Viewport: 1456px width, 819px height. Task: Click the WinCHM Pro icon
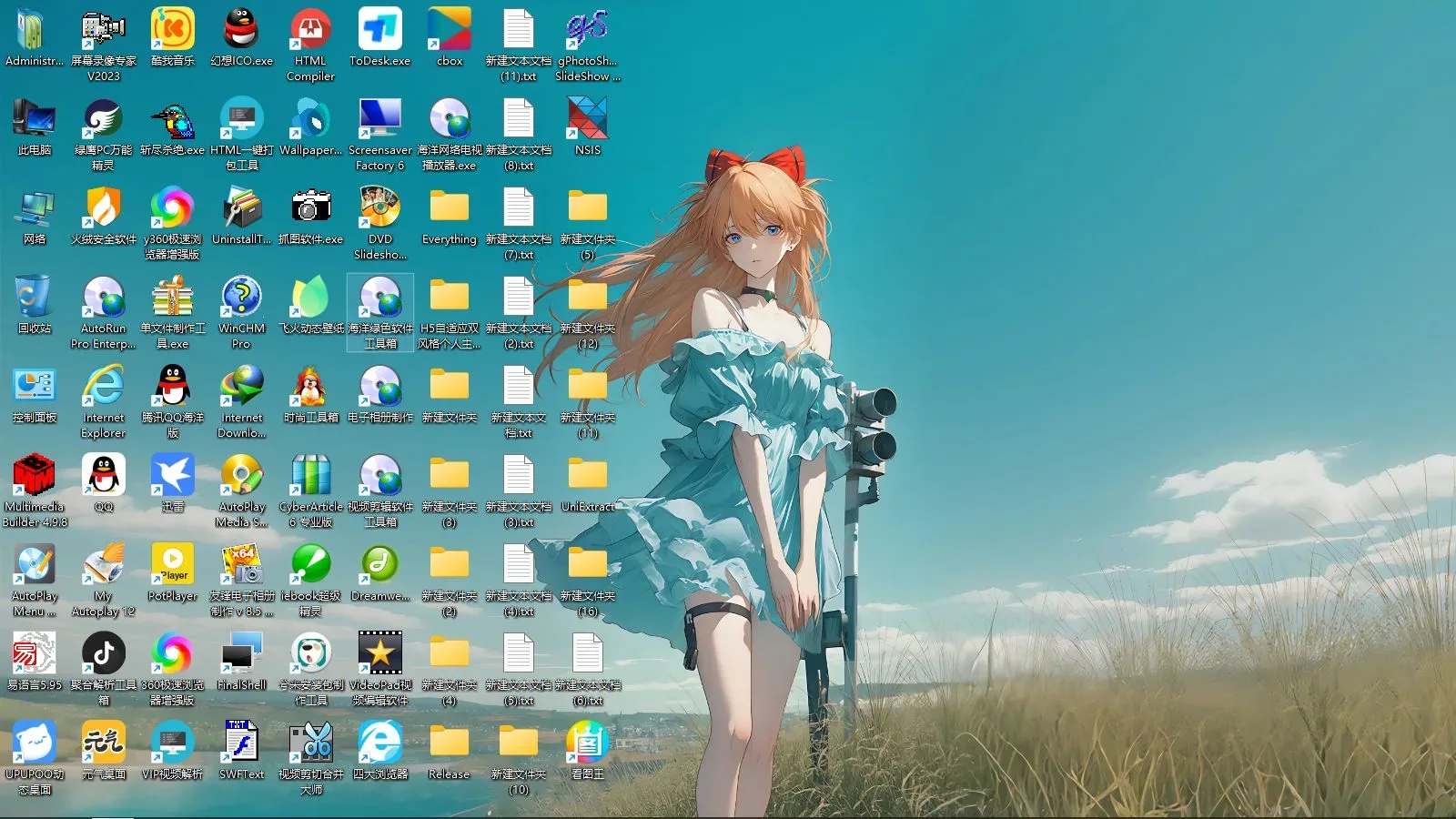(242, 297)
